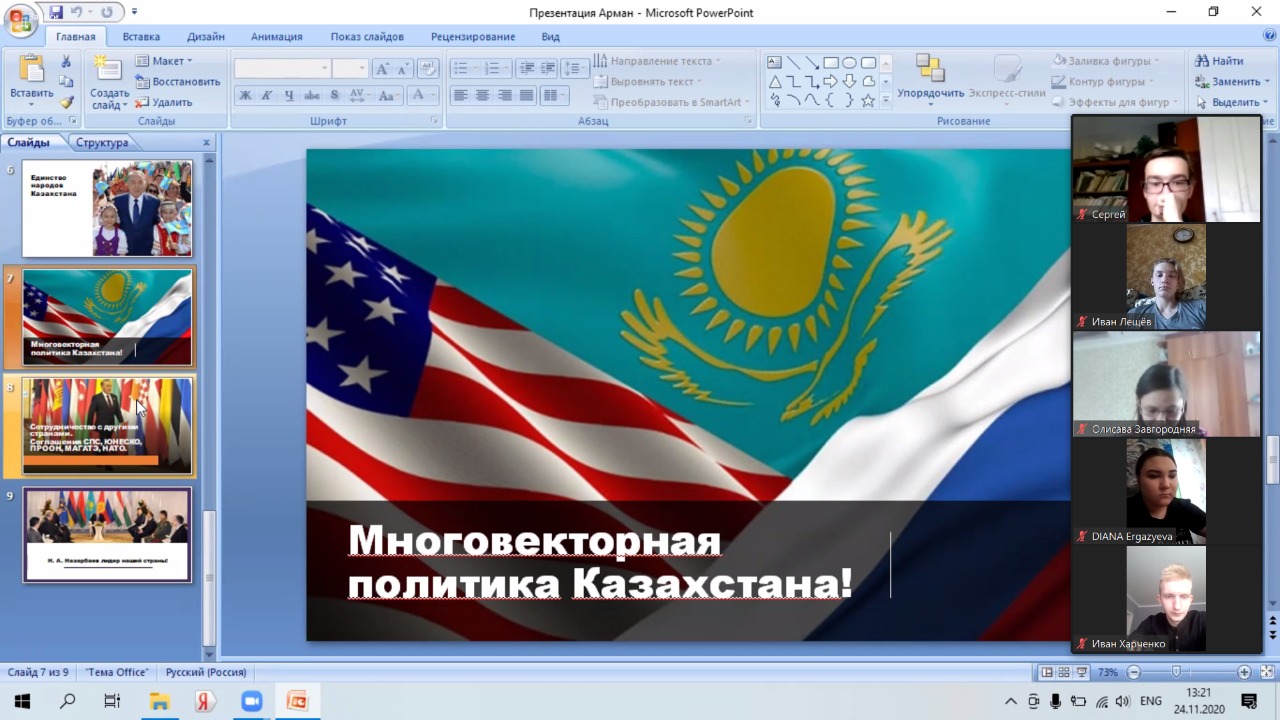Click the Copy icon in clipboard group
Viewport: 1280px width, 720px height.
[x=67, y=82]
